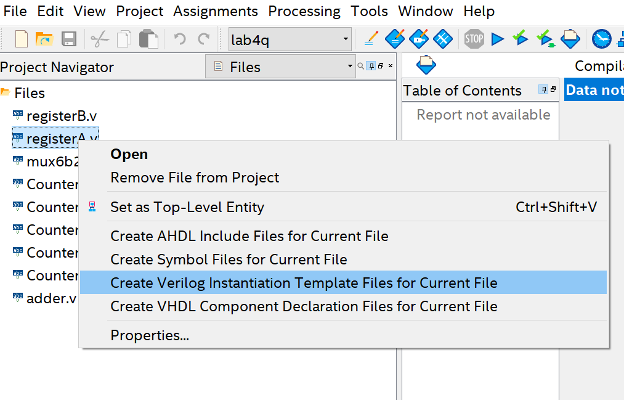Select adder.v in the file list
Screen dimensions: 624x400
52,298
